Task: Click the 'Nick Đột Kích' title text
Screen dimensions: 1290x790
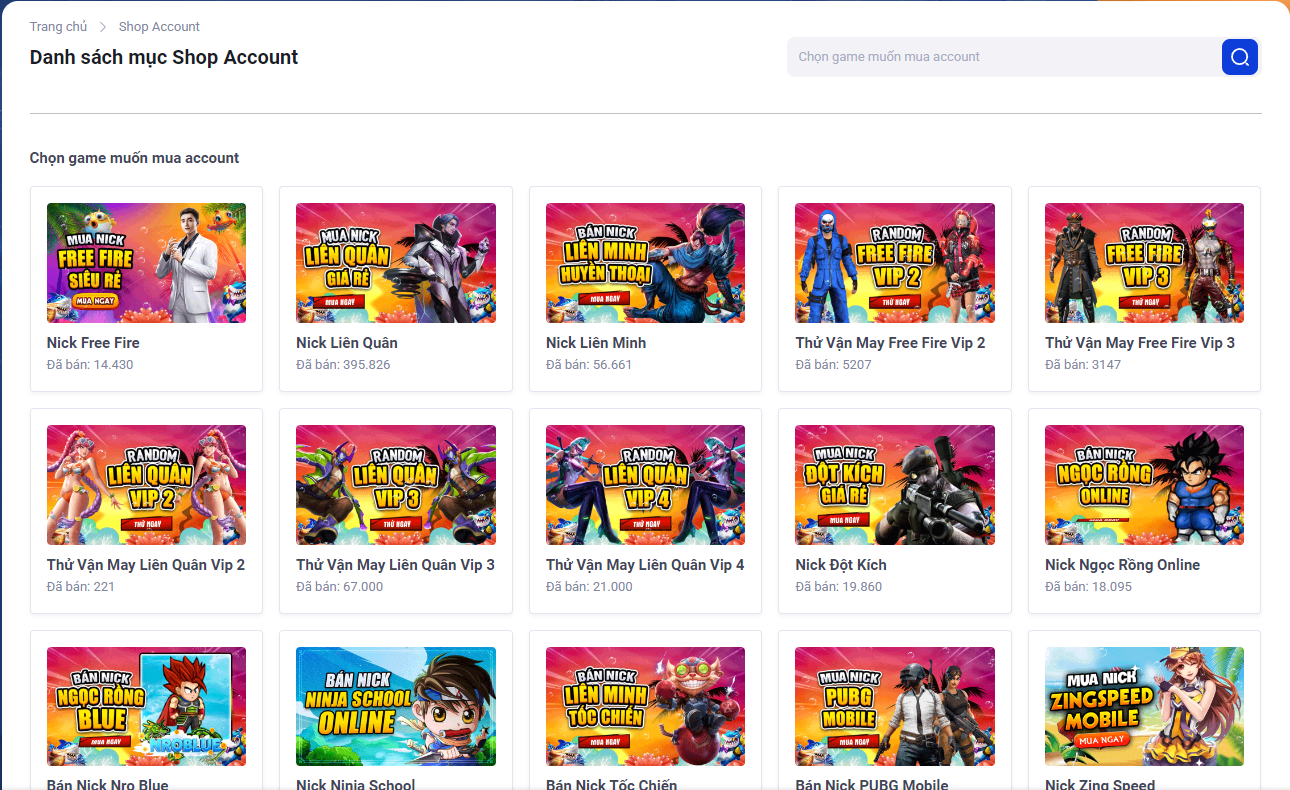Action: coord(841,565)
